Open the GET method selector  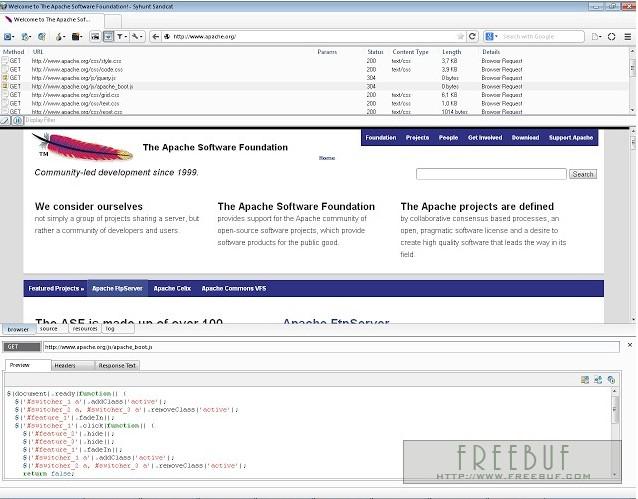point(22,347)
